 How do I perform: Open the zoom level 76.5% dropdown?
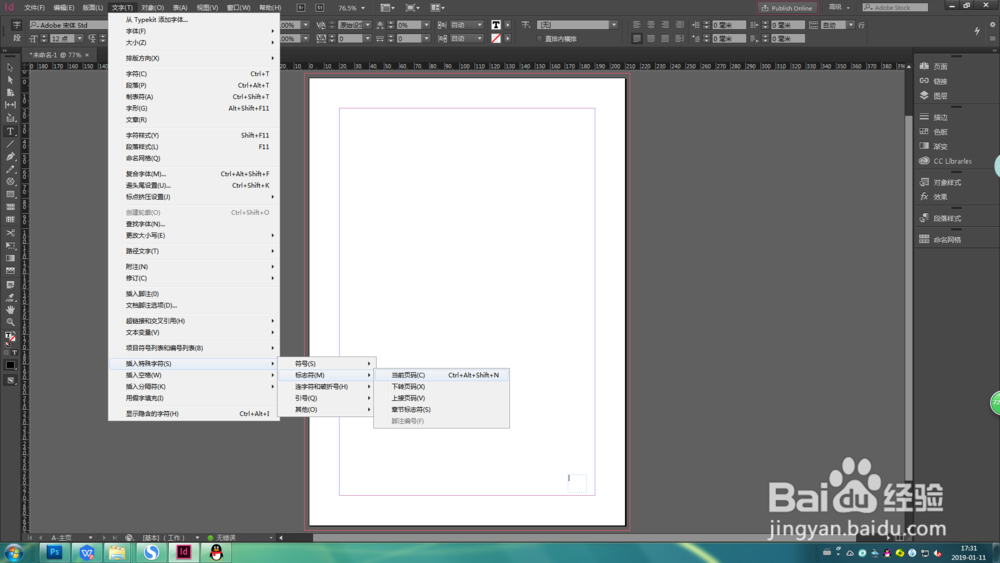coord(363,8)
